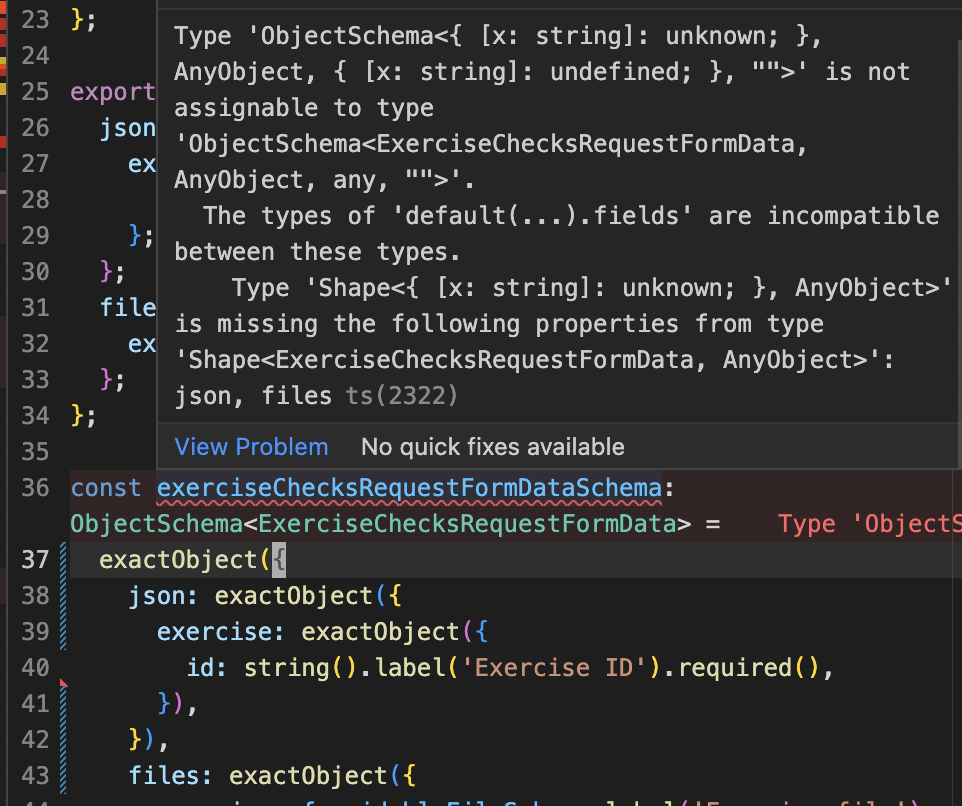Click the No quick fixes available label

pos(494,447)
